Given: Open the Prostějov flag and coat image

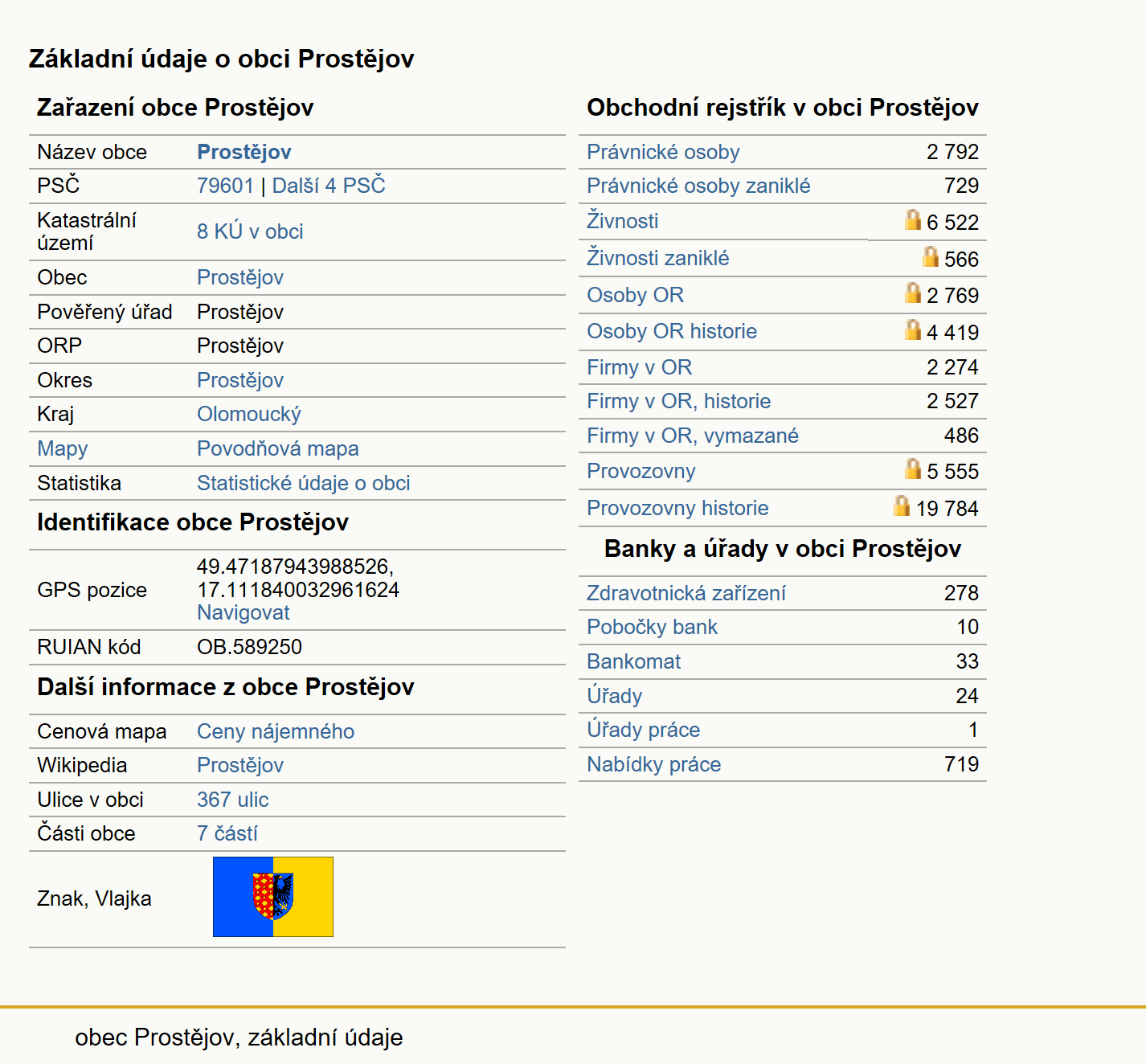Looking at the screenshot, I should (x=273, y=897).
